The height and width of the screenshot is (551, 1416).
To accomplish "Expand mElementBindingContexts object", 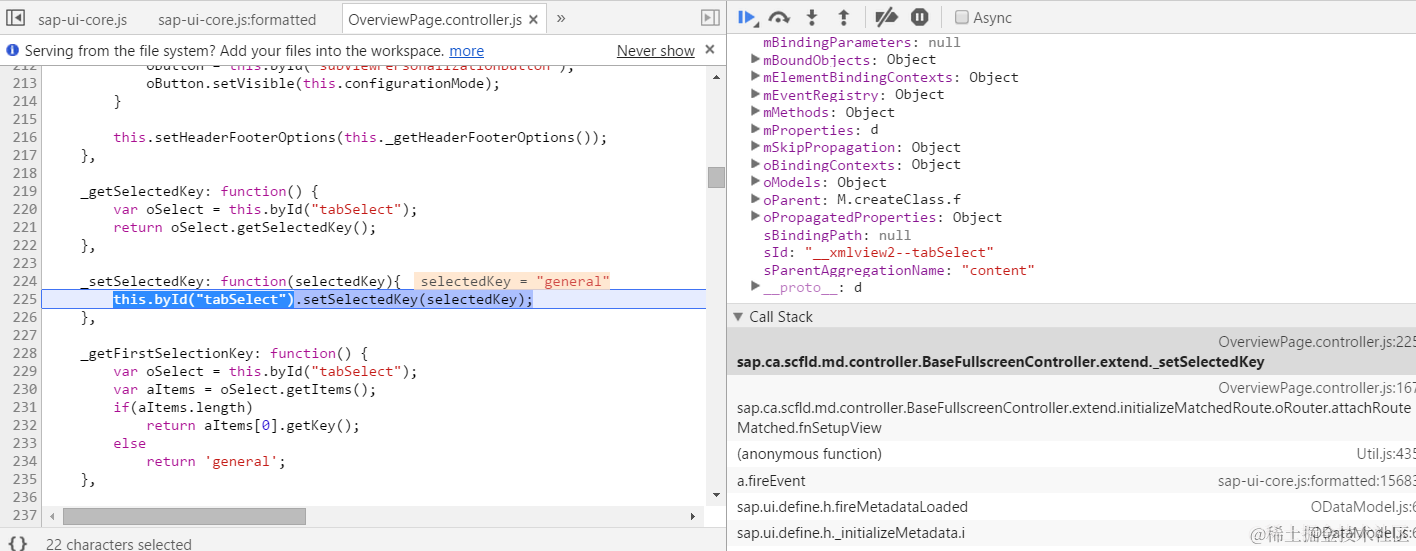I will 756,77.
